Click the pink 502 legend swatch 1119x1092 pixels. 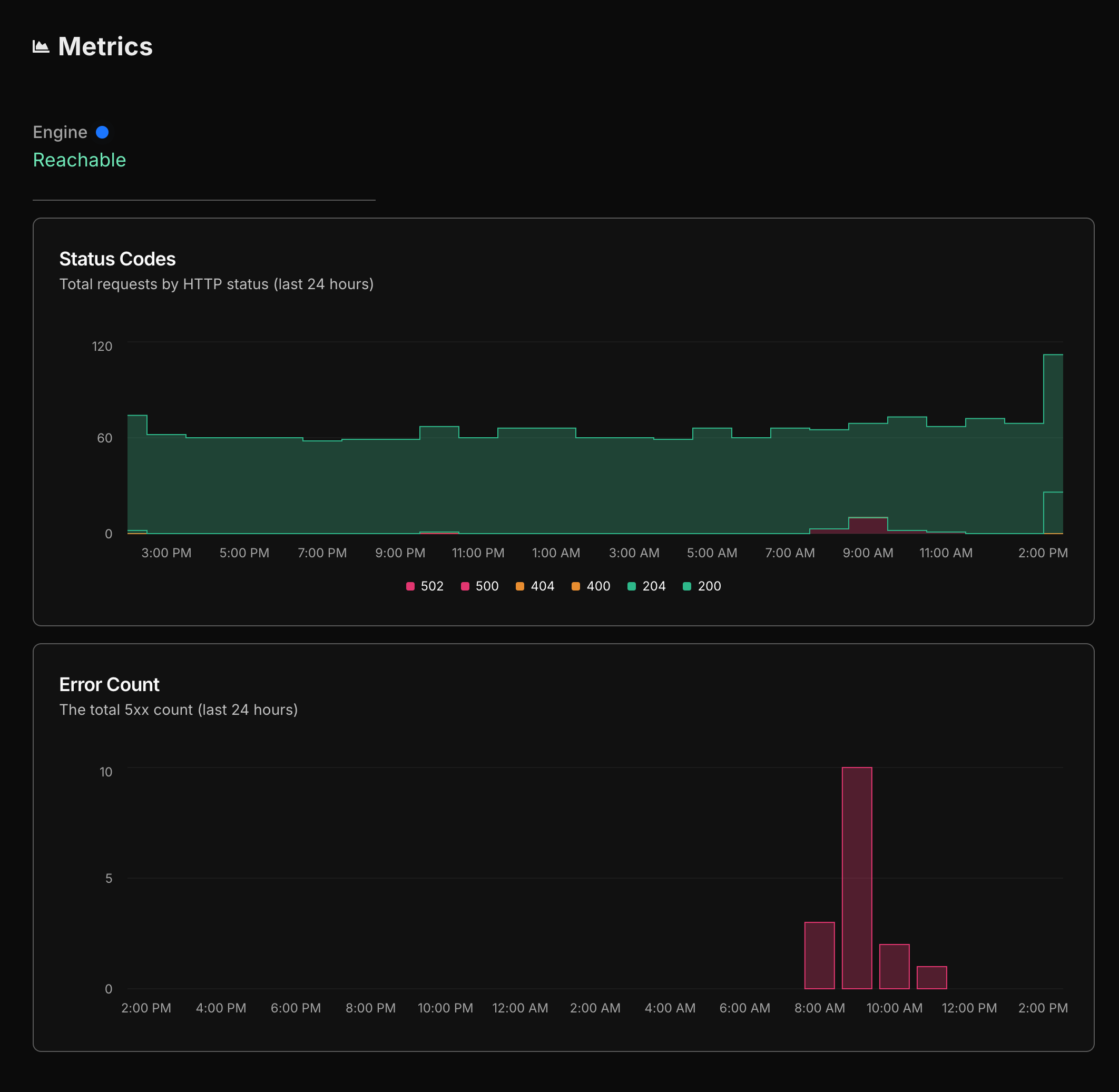pos(410,586)
